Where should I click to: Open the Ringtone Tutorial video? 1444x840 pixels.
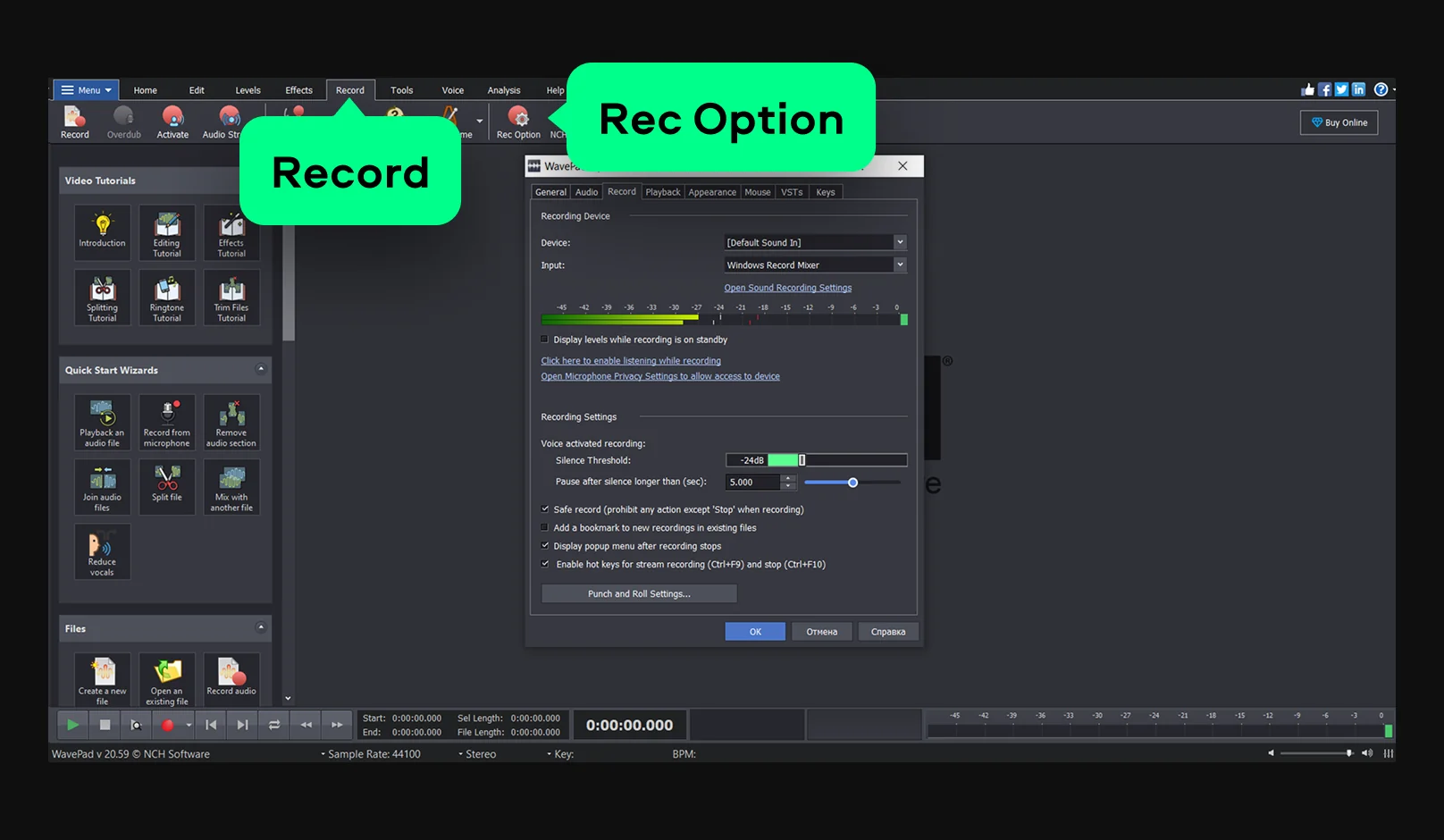click(167, 298)
